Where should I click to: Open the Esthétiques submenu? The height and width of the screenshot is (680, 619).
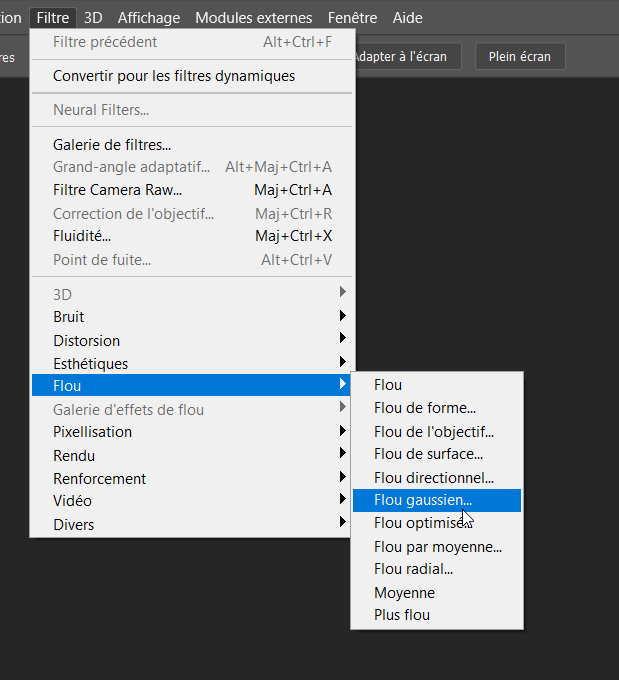pos(90,364)
